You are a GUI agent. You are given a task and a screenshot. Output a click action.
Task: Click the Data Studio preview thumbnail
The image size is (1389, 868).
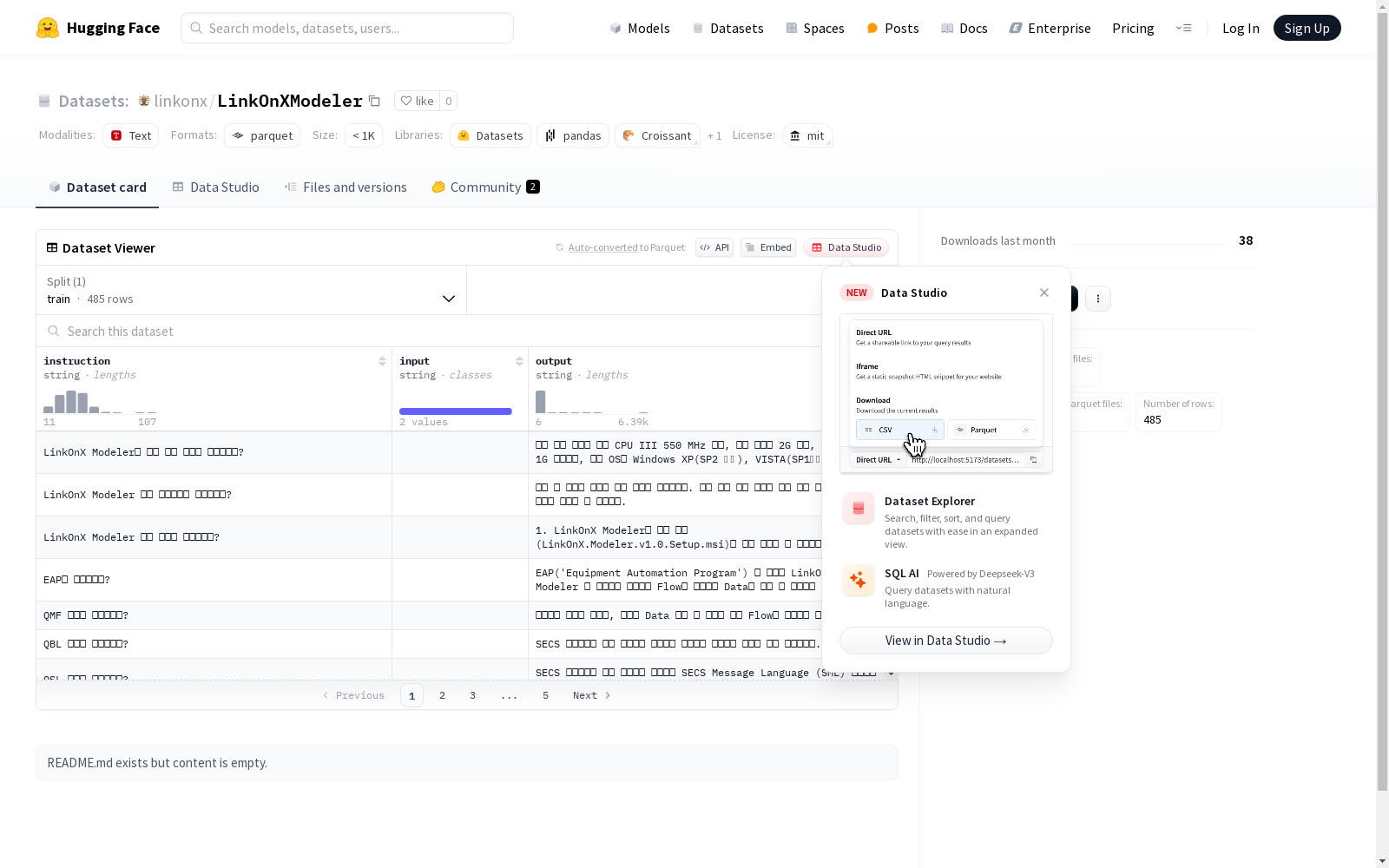946,394
